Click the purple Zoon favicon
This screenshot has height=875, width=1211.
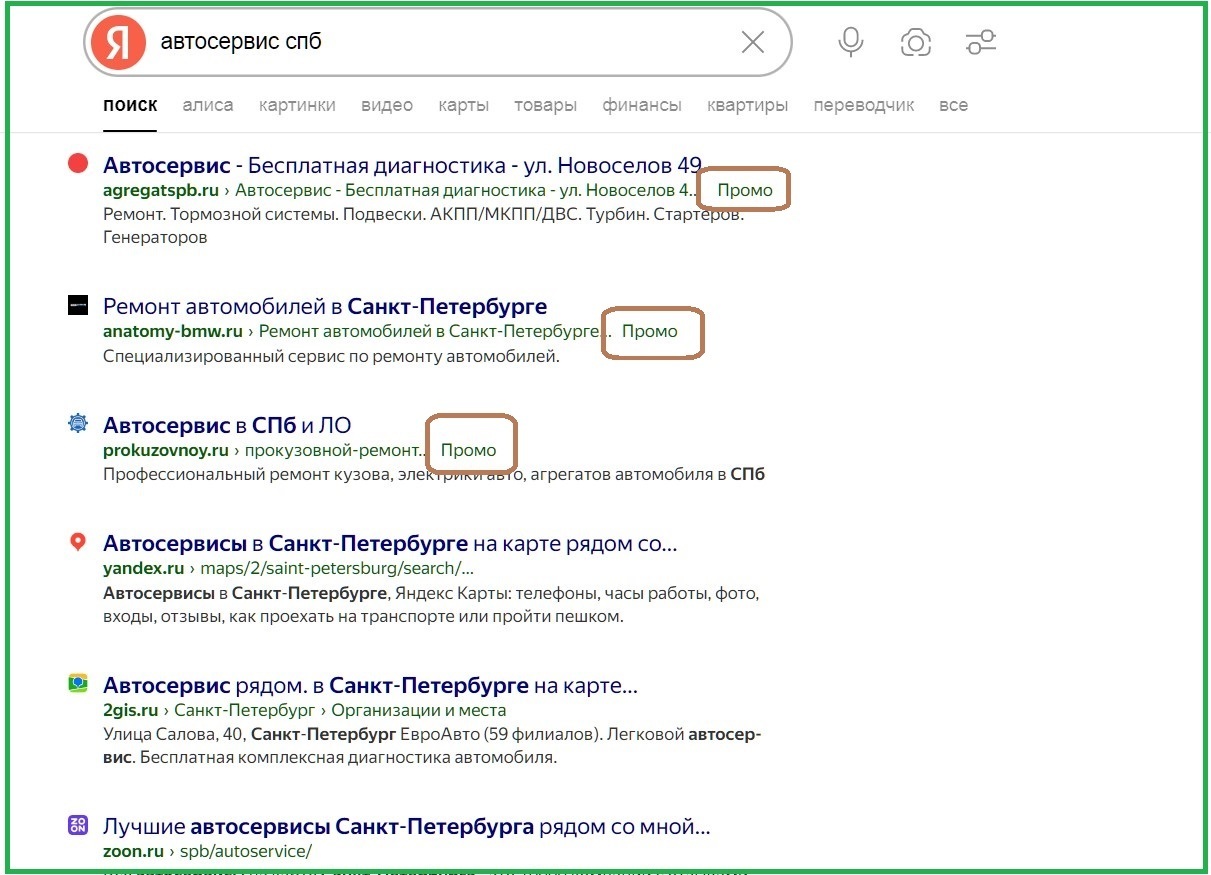click(x=78, y=826)
